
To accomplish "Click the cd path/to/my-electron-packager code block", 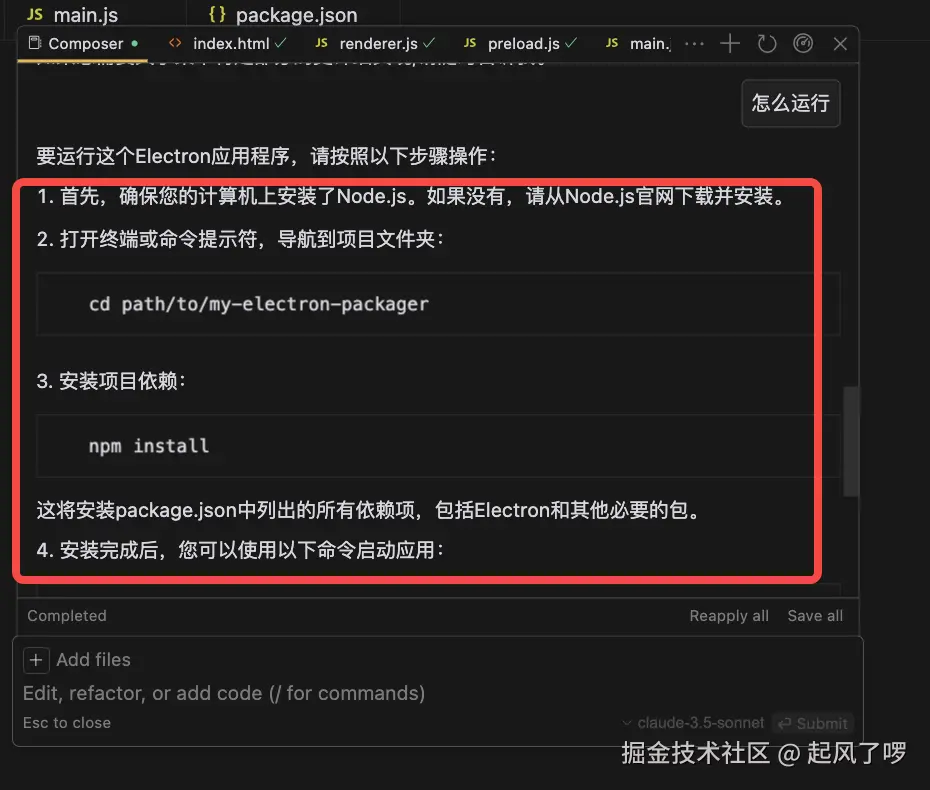I will point(438,304).
